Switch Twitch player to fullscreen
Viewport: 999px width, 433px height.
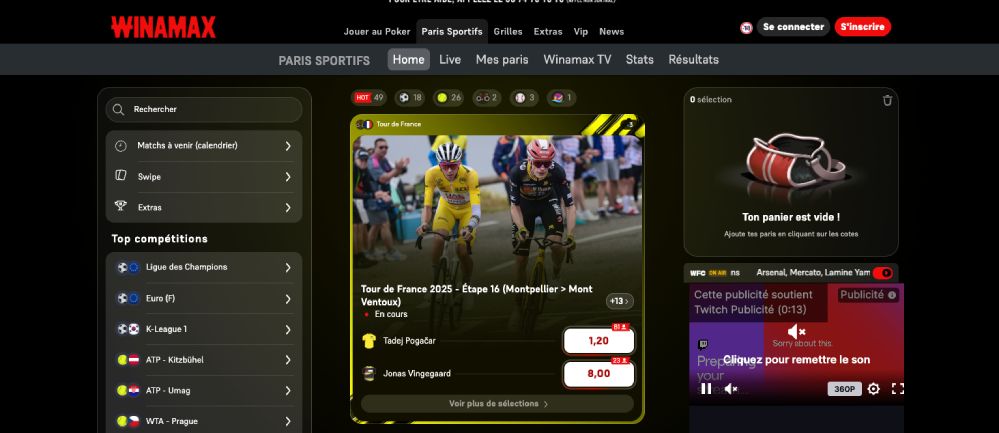click(x=897, y=388)
